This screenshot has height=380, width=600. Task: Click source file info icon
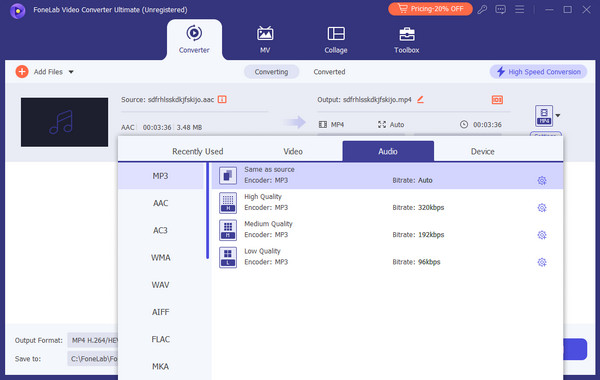[x=222, y=99]
